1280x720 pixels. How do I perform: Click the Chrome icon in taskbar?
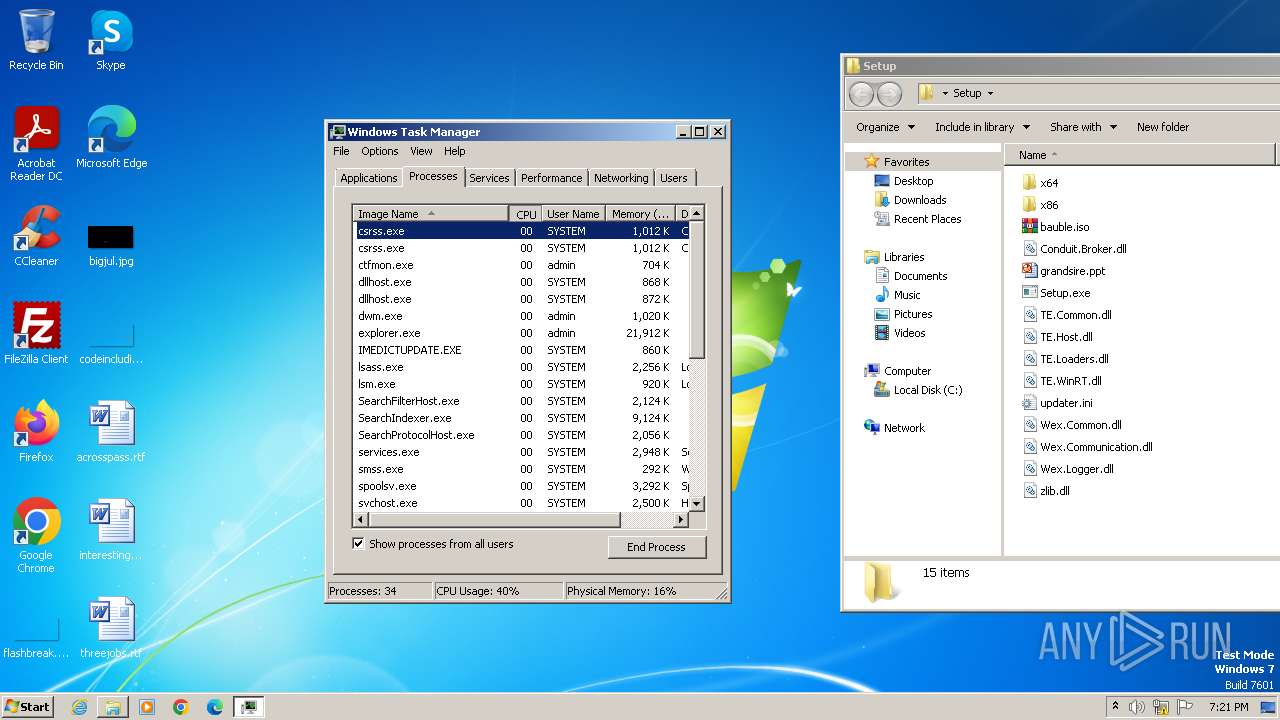pos(181,707)
